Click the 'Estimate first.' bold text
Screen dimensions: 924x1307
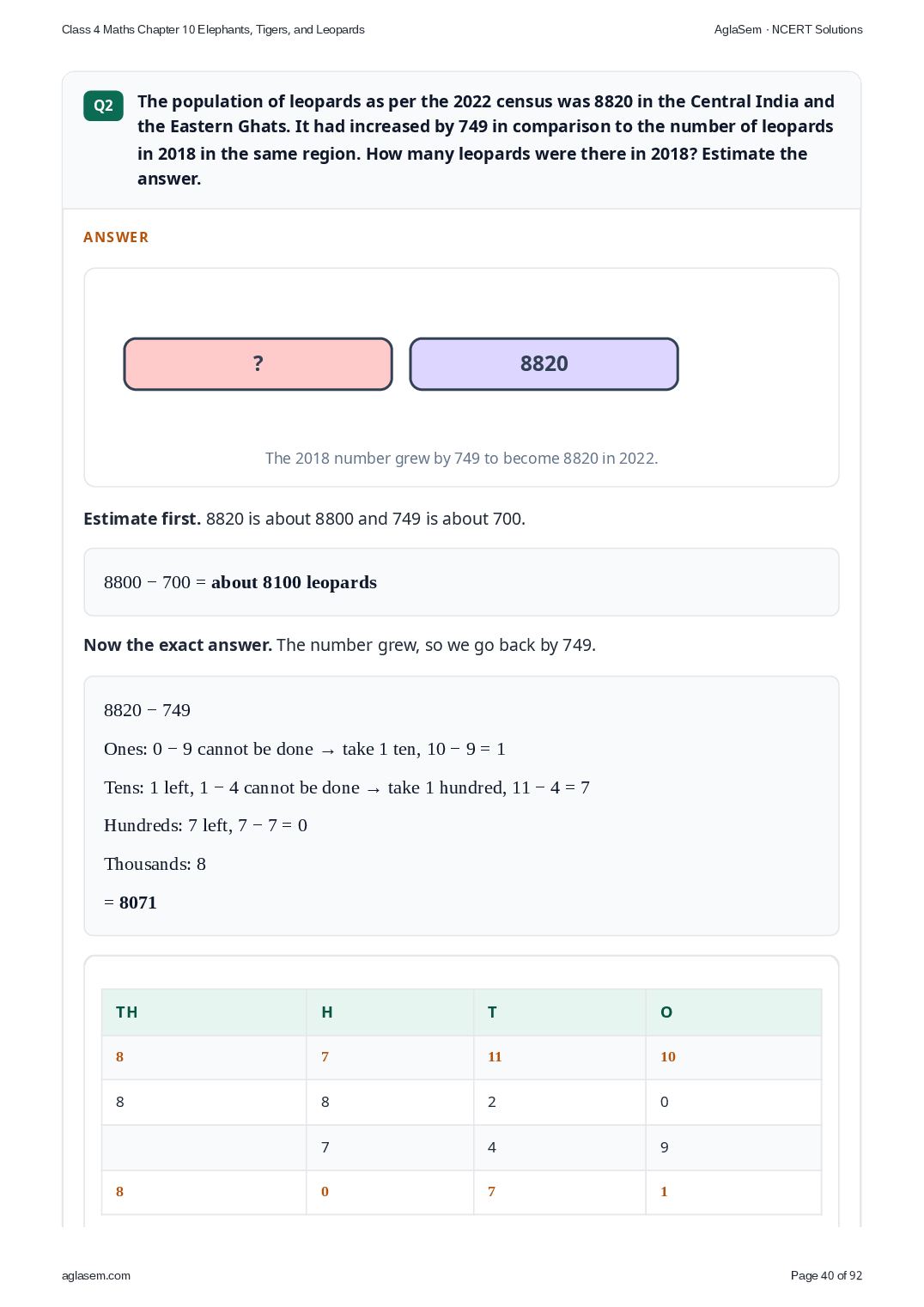142,519
